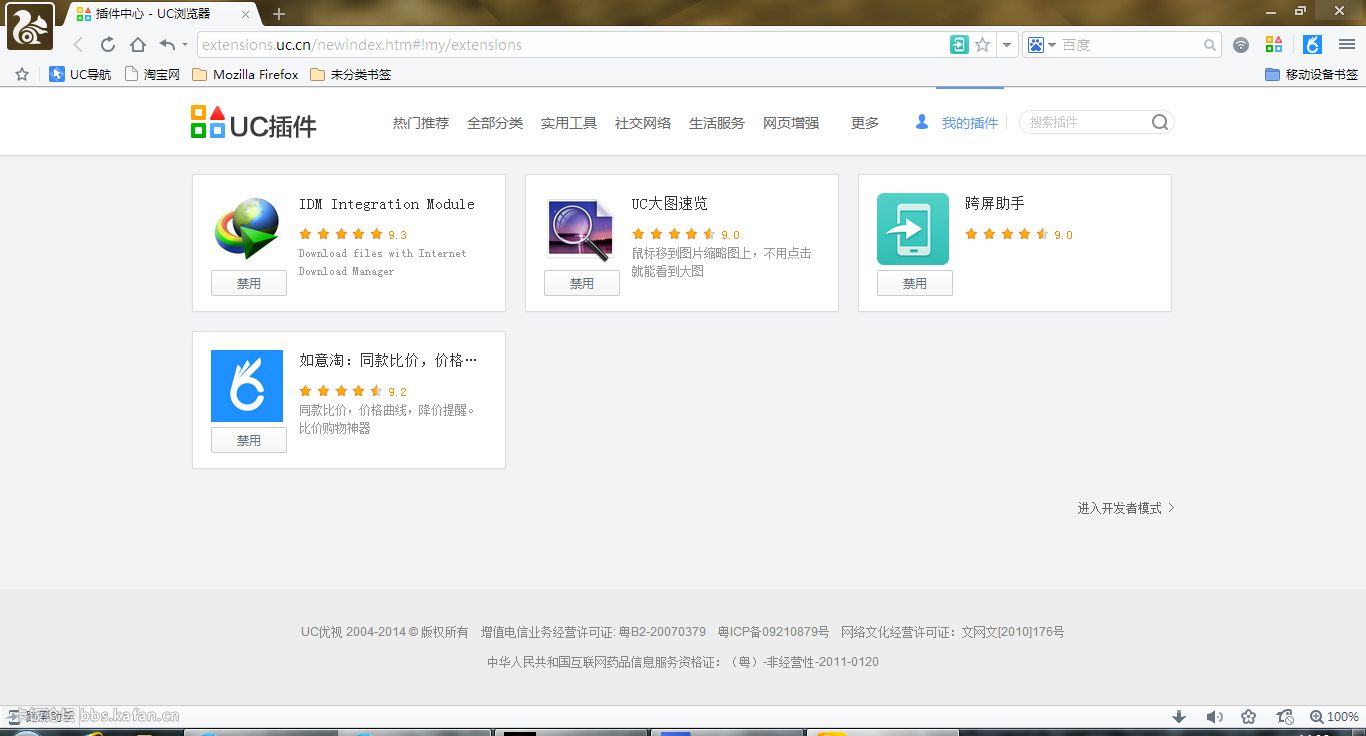This screenshot has height=736, width=1366.
Task: Open the Baidu search engine selector
Action: pyautogui.click(x=1041, y=45)
